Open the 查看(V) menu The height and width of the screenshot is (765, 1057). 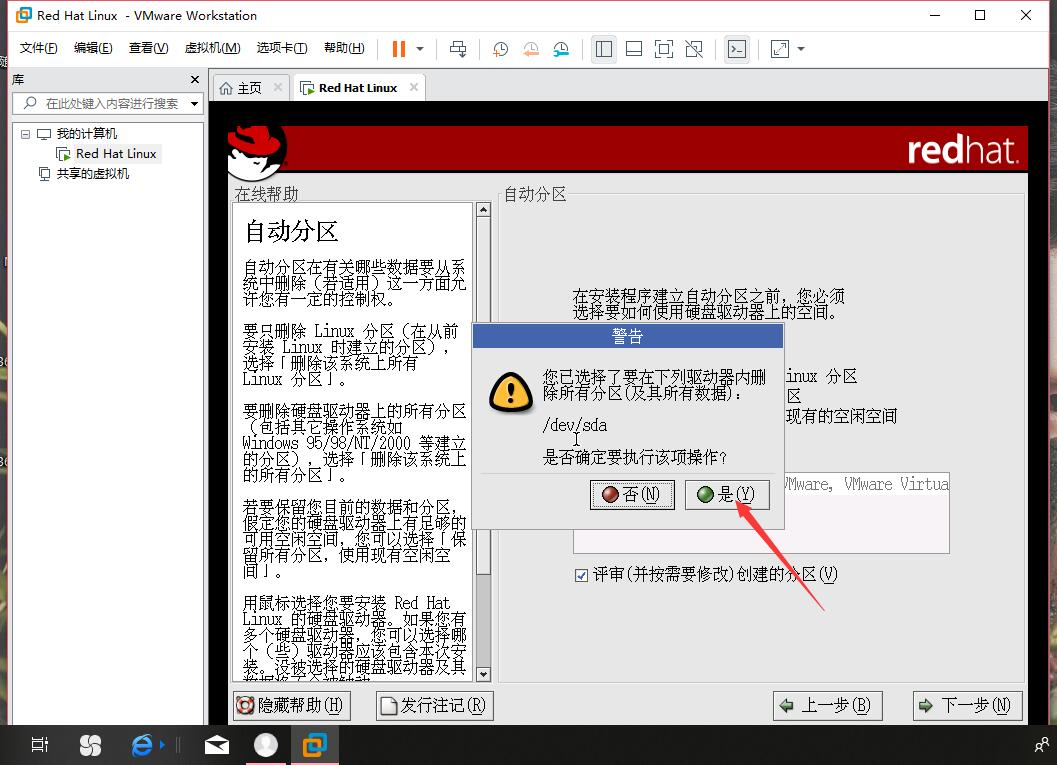[148, 48]
